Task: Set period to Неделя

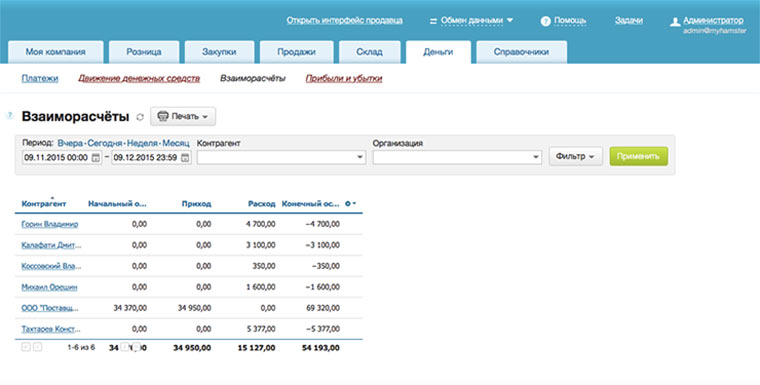Action: point(142,144)
